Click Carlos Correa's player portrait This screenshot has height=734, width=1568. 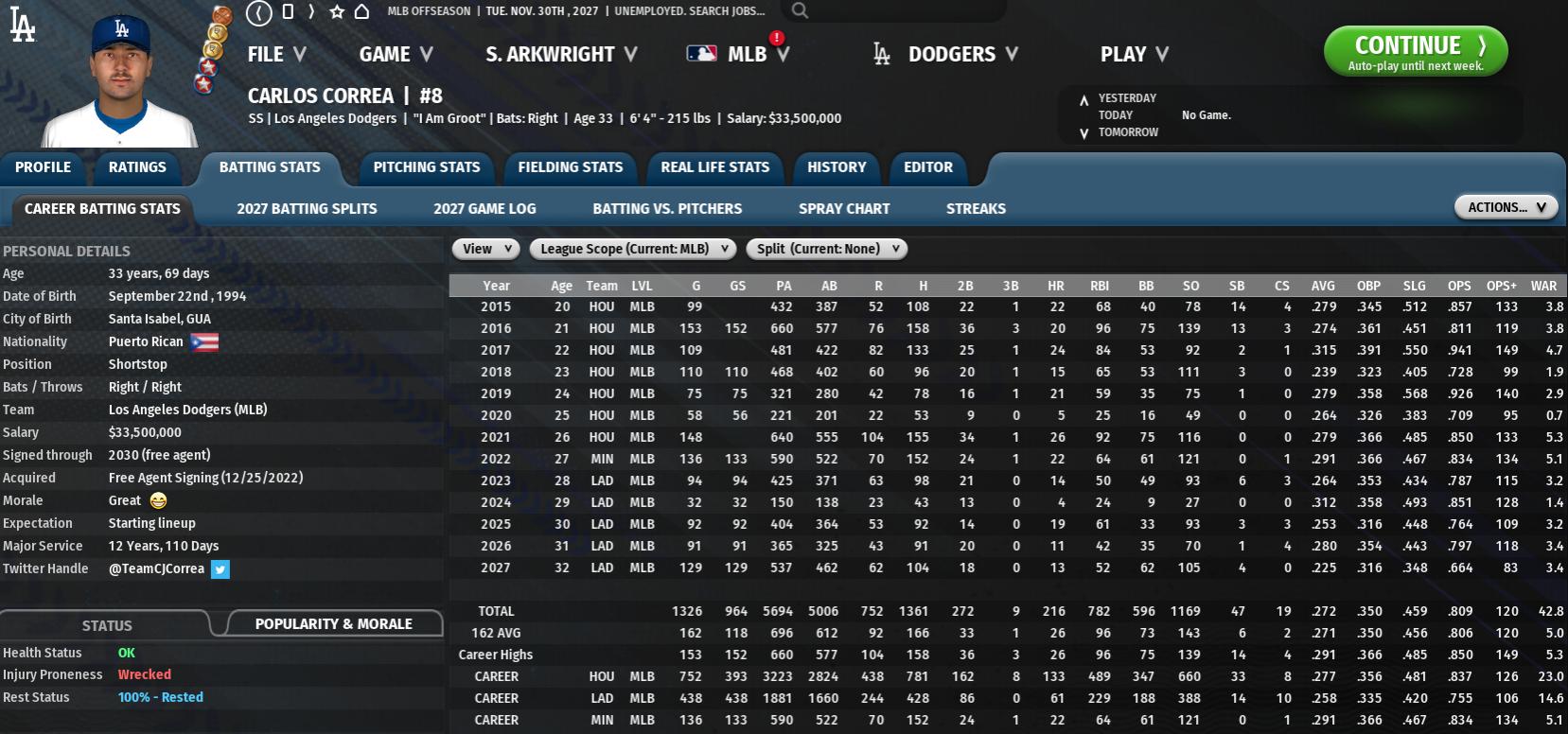click(118, 80)
